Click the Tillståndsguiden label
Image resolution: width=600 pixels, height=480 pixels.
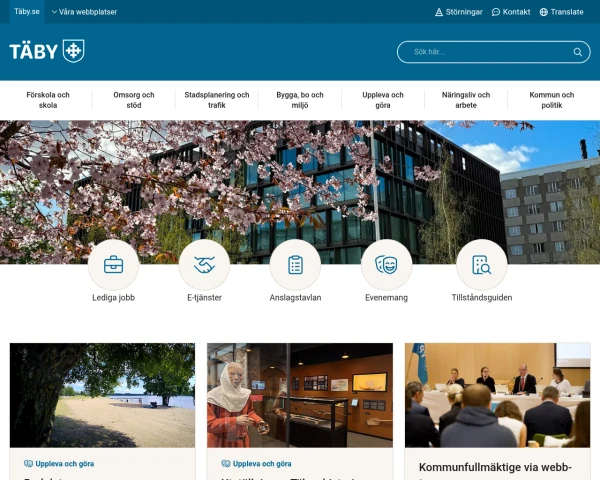point(482,297)
